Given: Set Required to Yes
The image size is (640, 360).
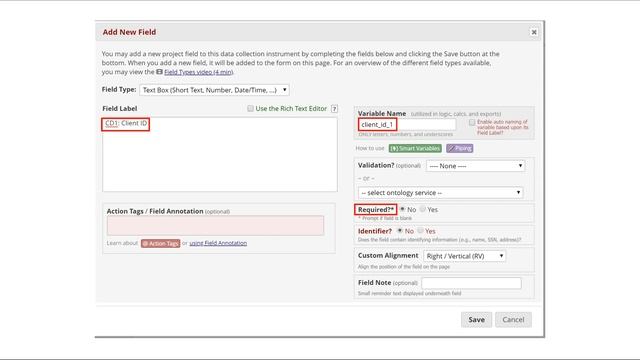Looking at the screenshot, I should [x=422, y=209].
